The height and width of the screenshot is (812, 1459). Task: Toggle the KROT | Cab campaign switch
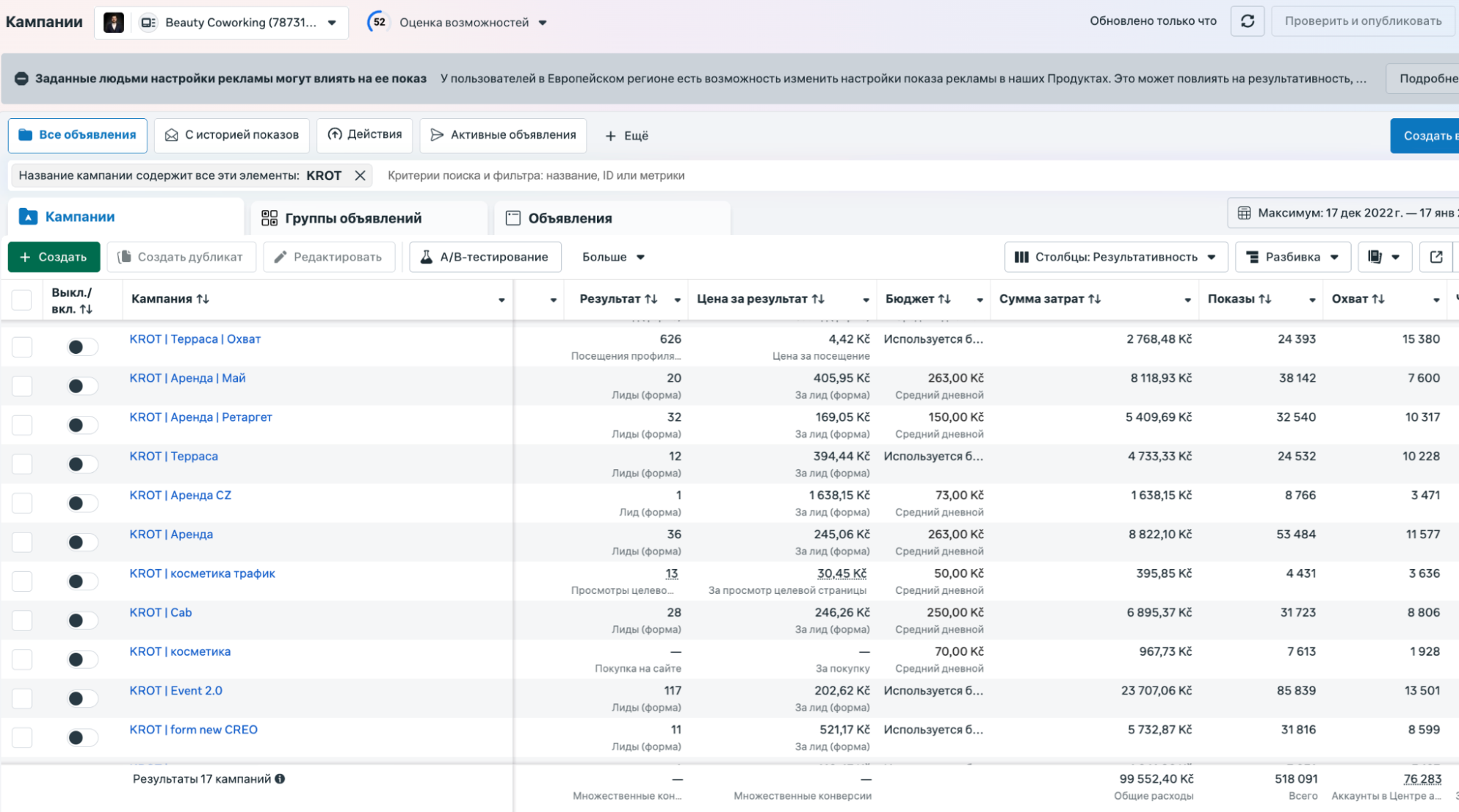82,620
